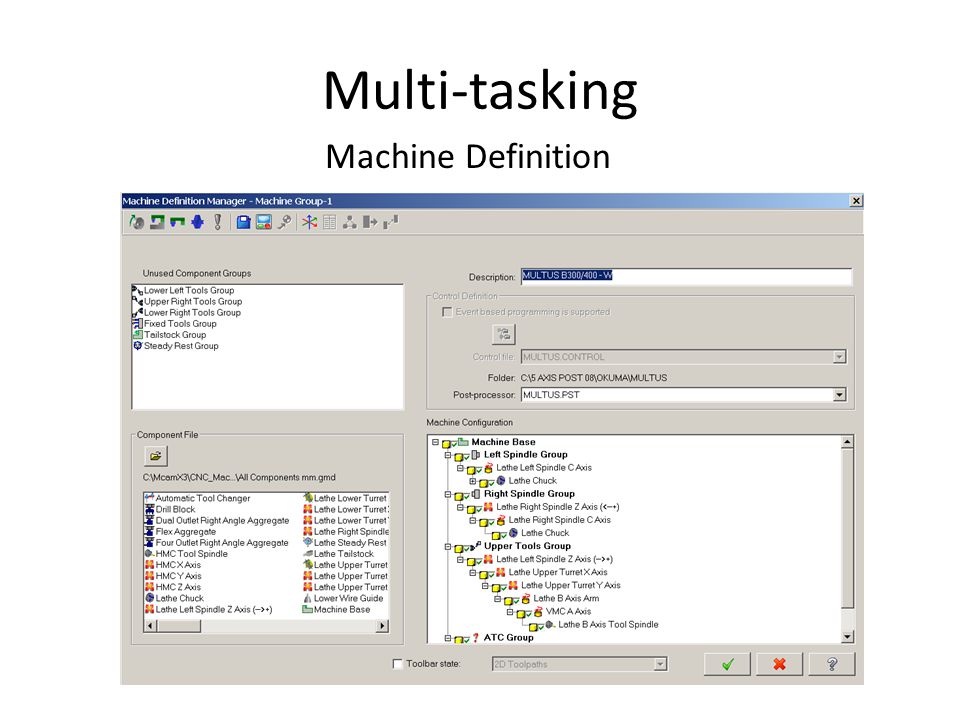Viewport: 960px width, 720px height.
Task: Click Machine Configuration scroll up arrow
Action: (847, 442)
